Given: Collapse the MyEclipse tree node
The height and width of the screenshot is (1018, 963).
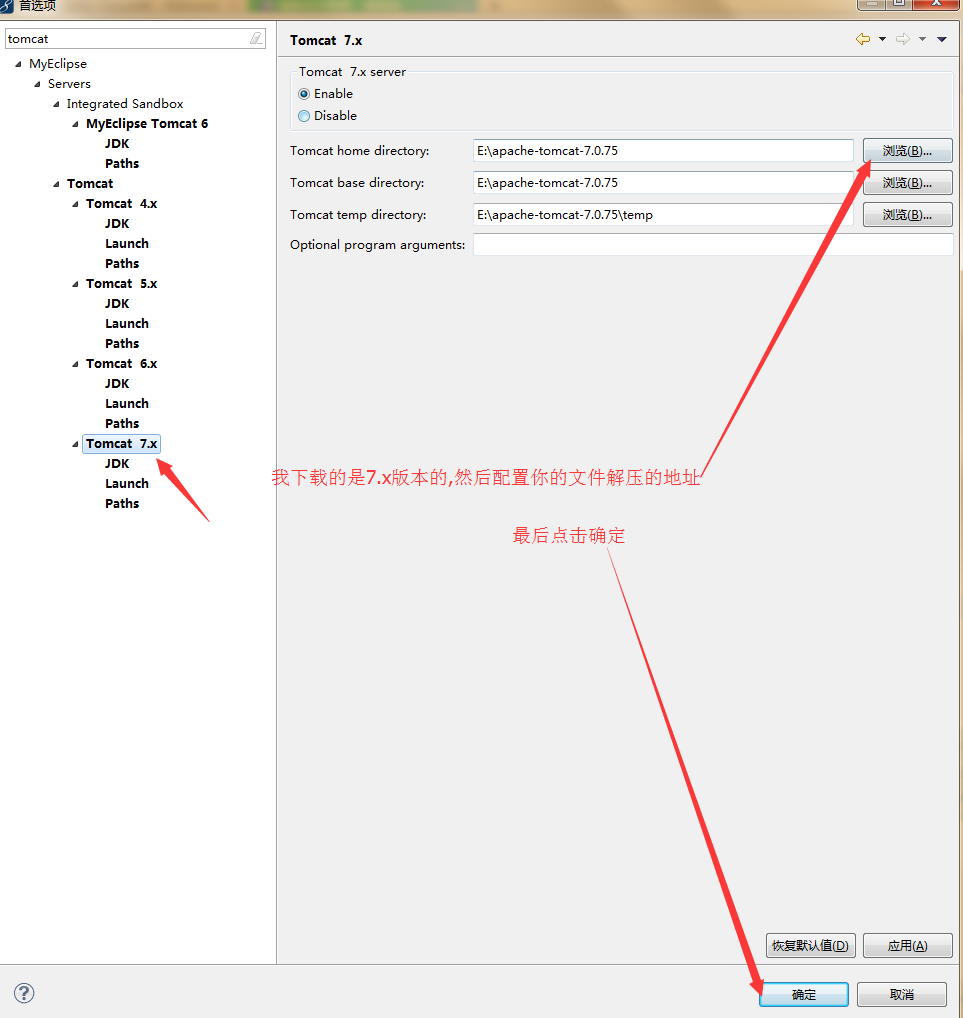Looking at the screenshot, I should click(18, 64).
